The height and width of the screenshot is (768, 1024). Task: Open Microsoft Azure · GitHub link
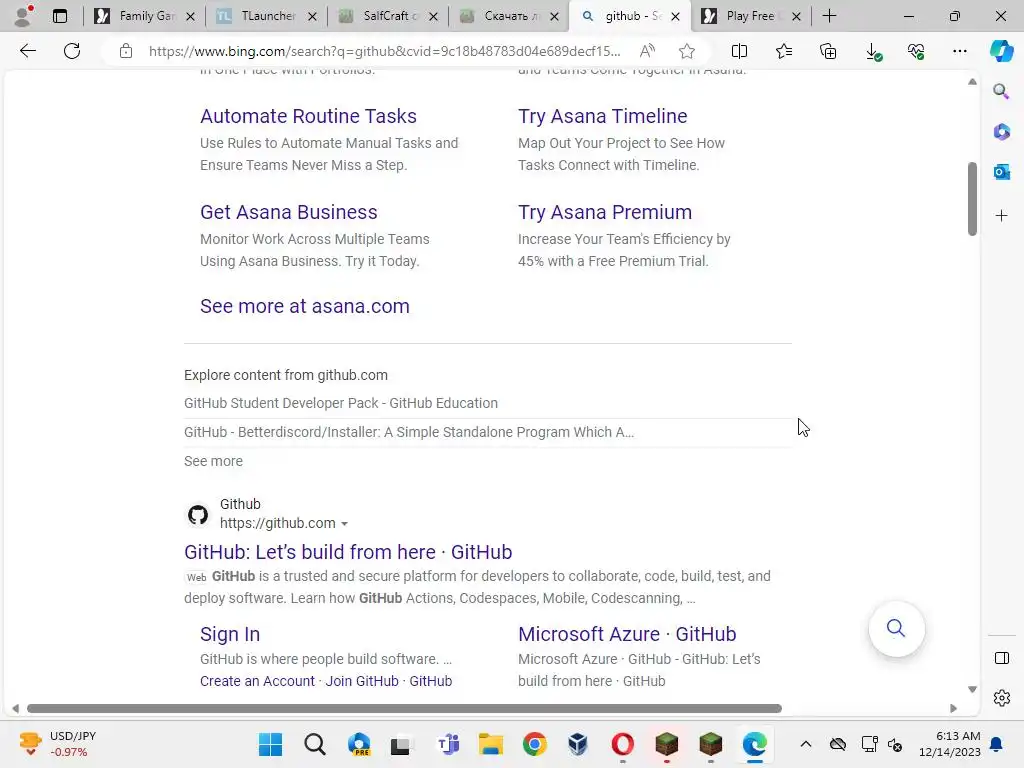coord(627,634)
